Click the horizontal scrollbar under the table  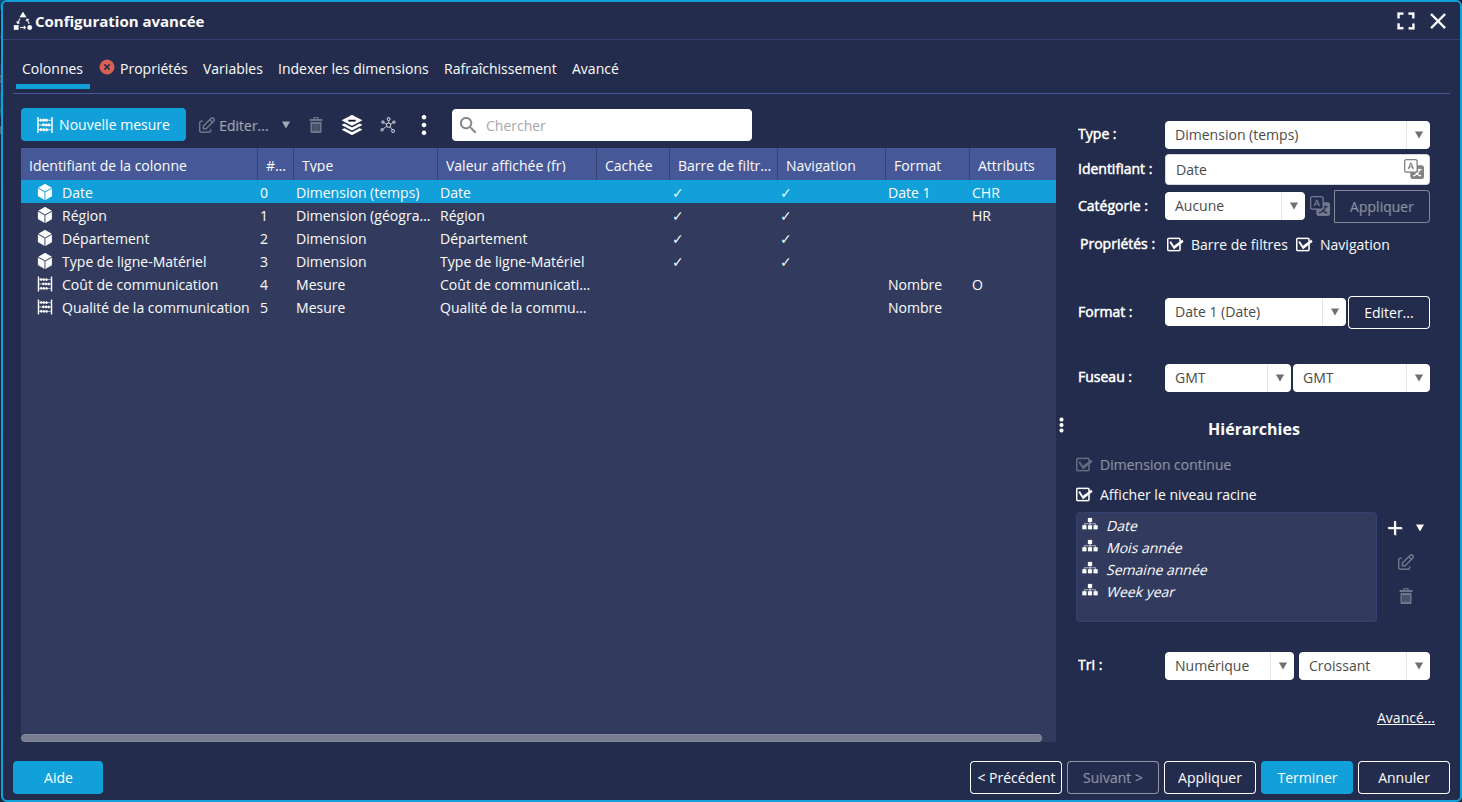530,738
